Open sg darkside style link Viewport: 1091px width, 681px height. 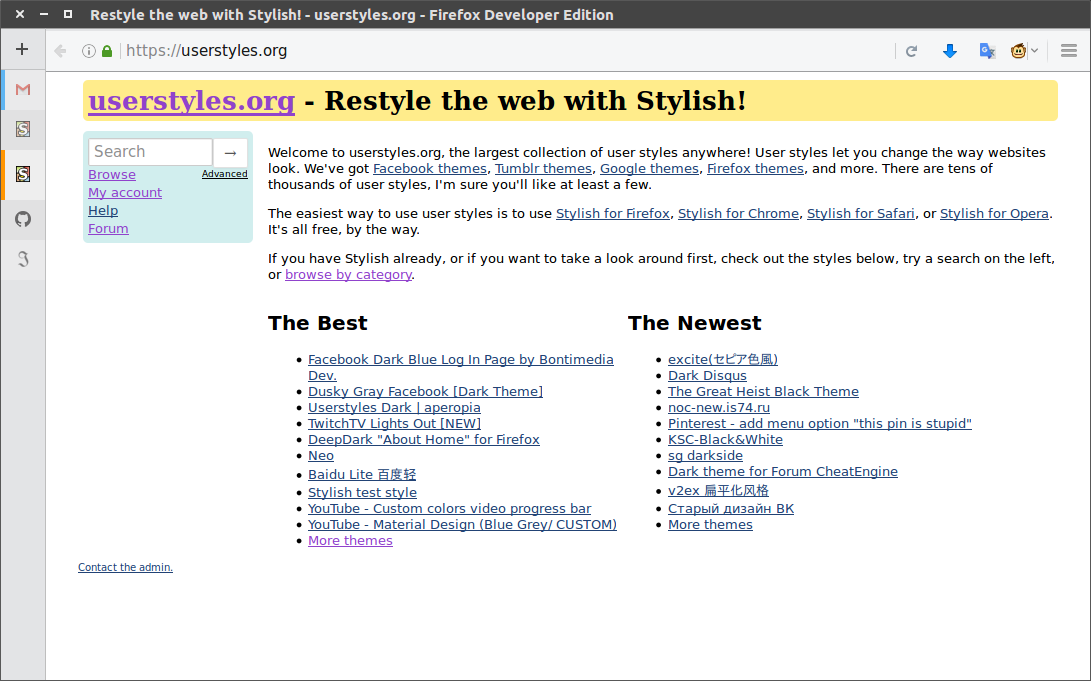(x=705, y=456)
